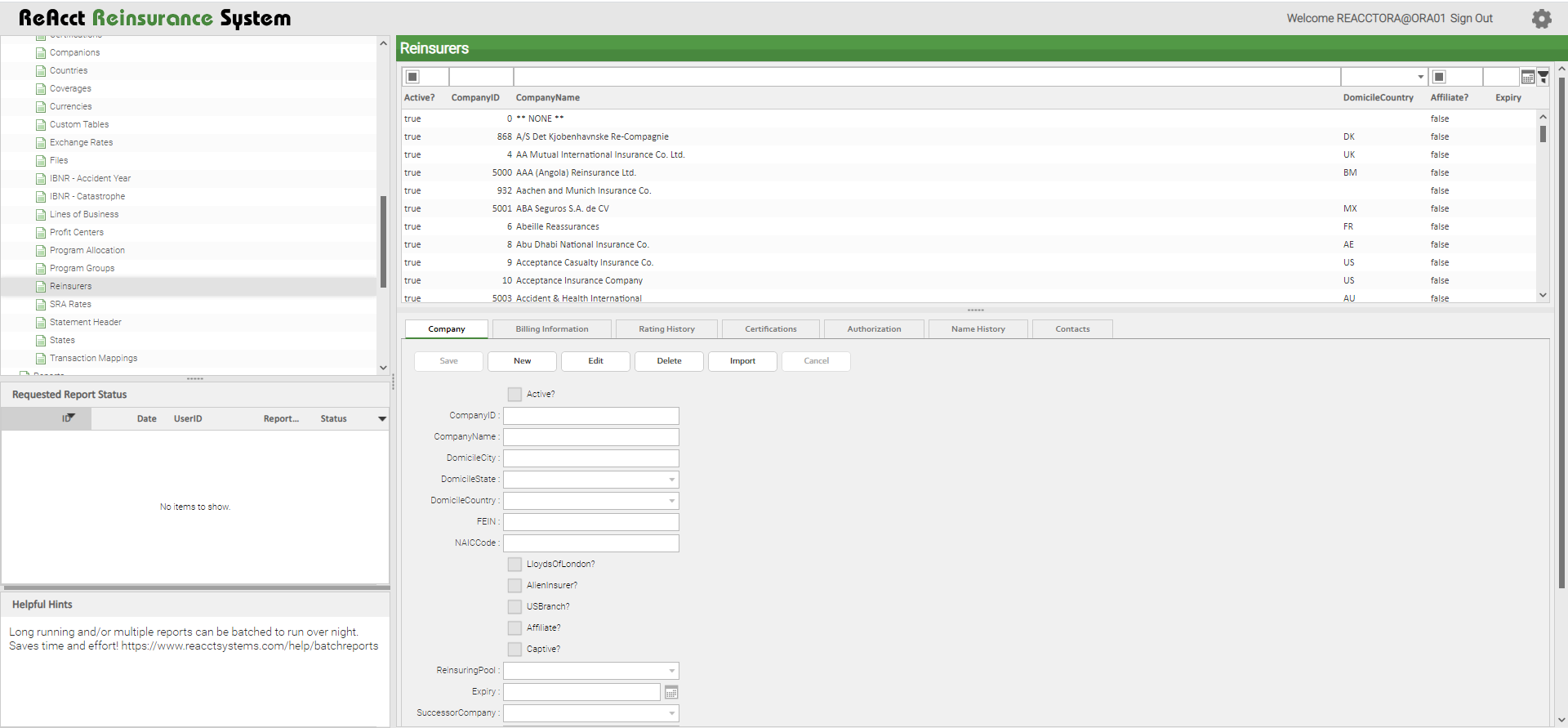The height and width of the screenshot is (728, 1568).
Task: Open the Rating History tab
Action: pos(666,329)
